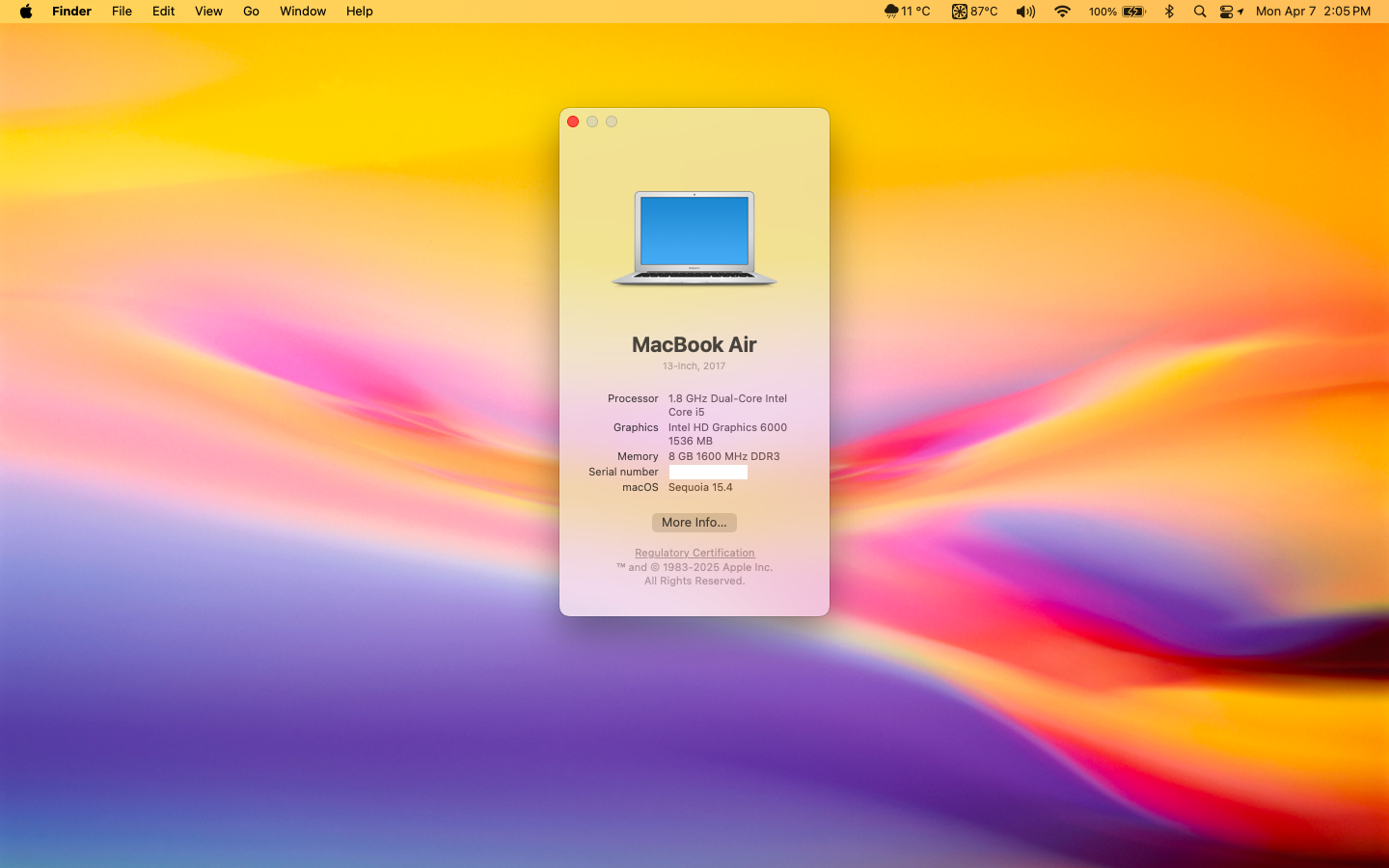Click the weather 11 °C menu bar item
This screenshot has width=1389, height=868.
point(907,12)
